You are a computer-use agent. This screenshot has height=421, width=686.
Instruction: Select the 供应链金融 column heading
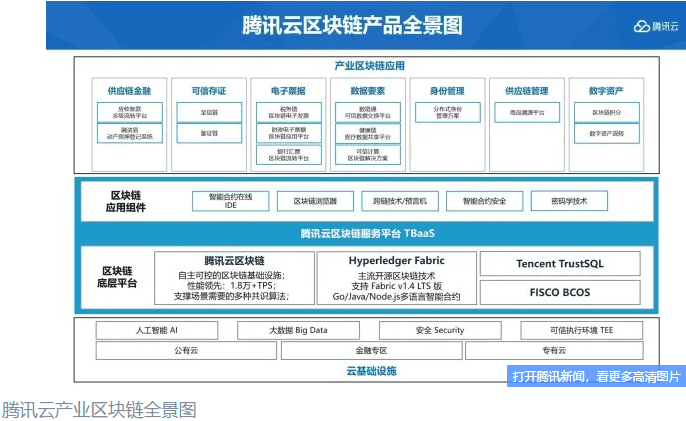pos(130,91)
